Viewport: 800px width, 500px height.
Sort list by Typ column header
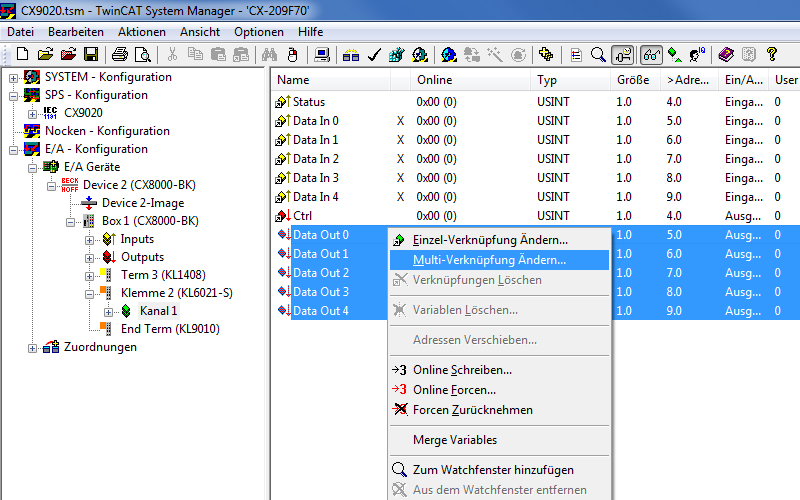tap(570, 80)
